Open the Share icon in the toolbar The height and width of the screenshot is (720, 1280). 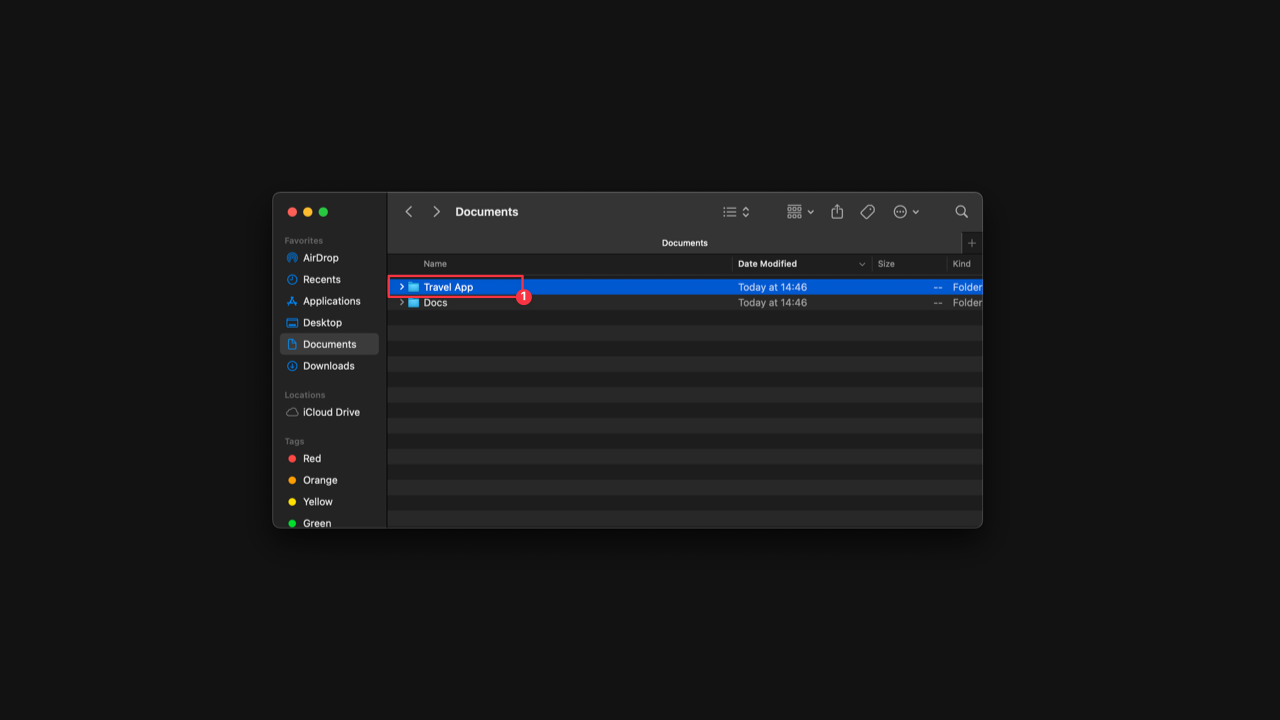[837, 211]
